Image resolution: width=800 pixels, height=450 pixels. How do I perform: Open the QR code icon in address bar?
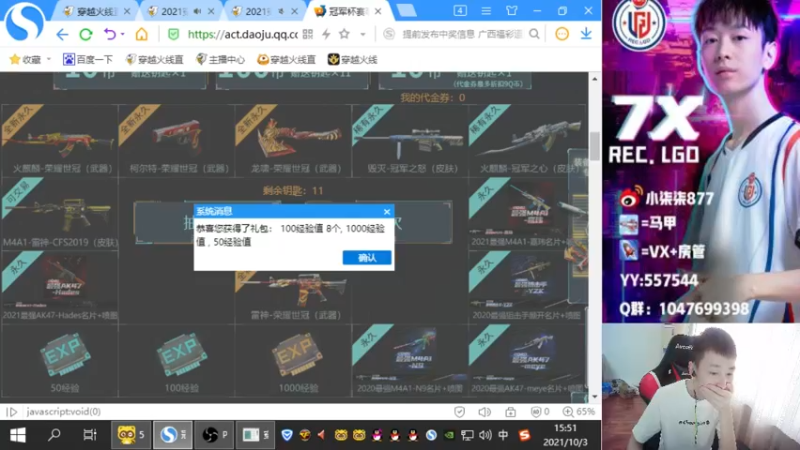coord(308,34)
